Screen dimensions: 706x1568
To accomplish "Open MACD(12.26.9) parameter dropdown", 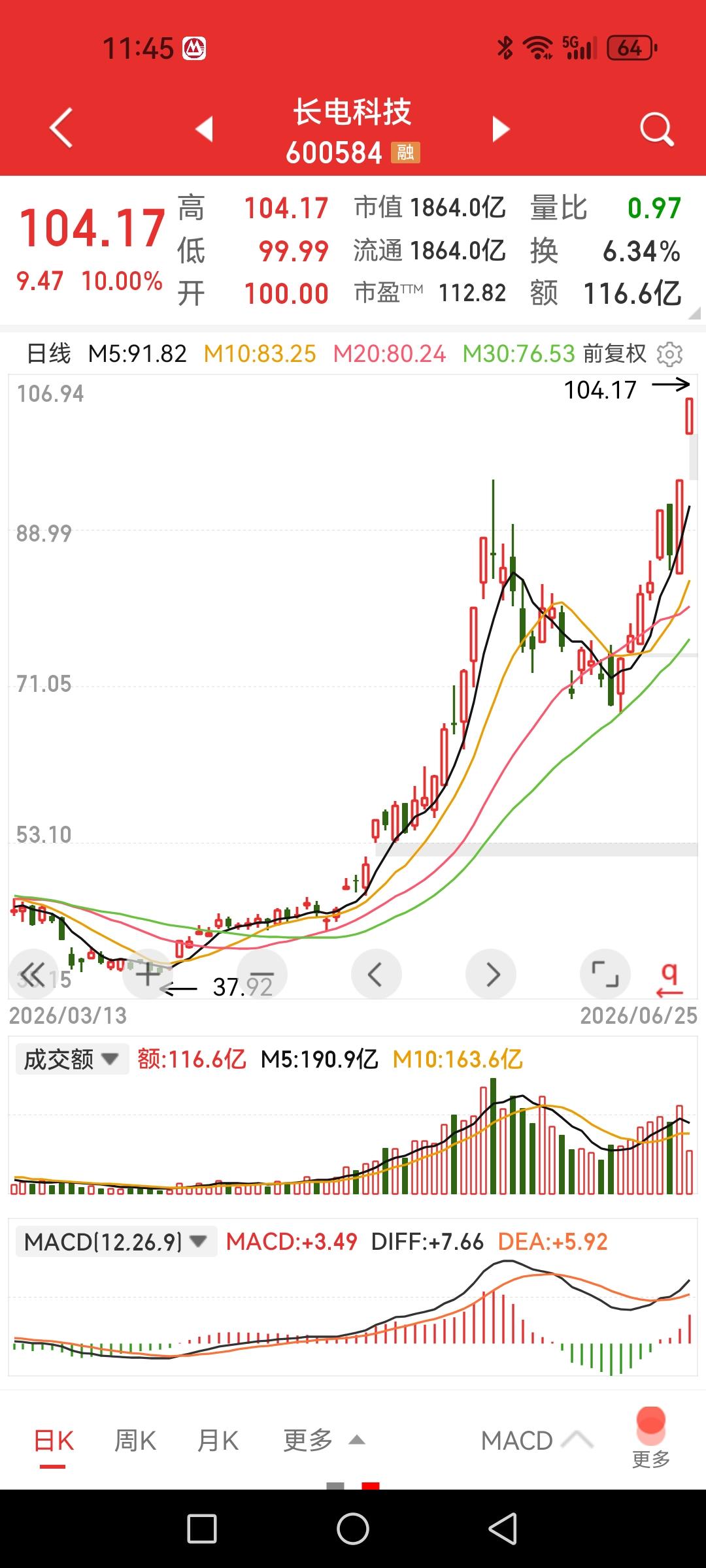I will [x=116, y=1241].
